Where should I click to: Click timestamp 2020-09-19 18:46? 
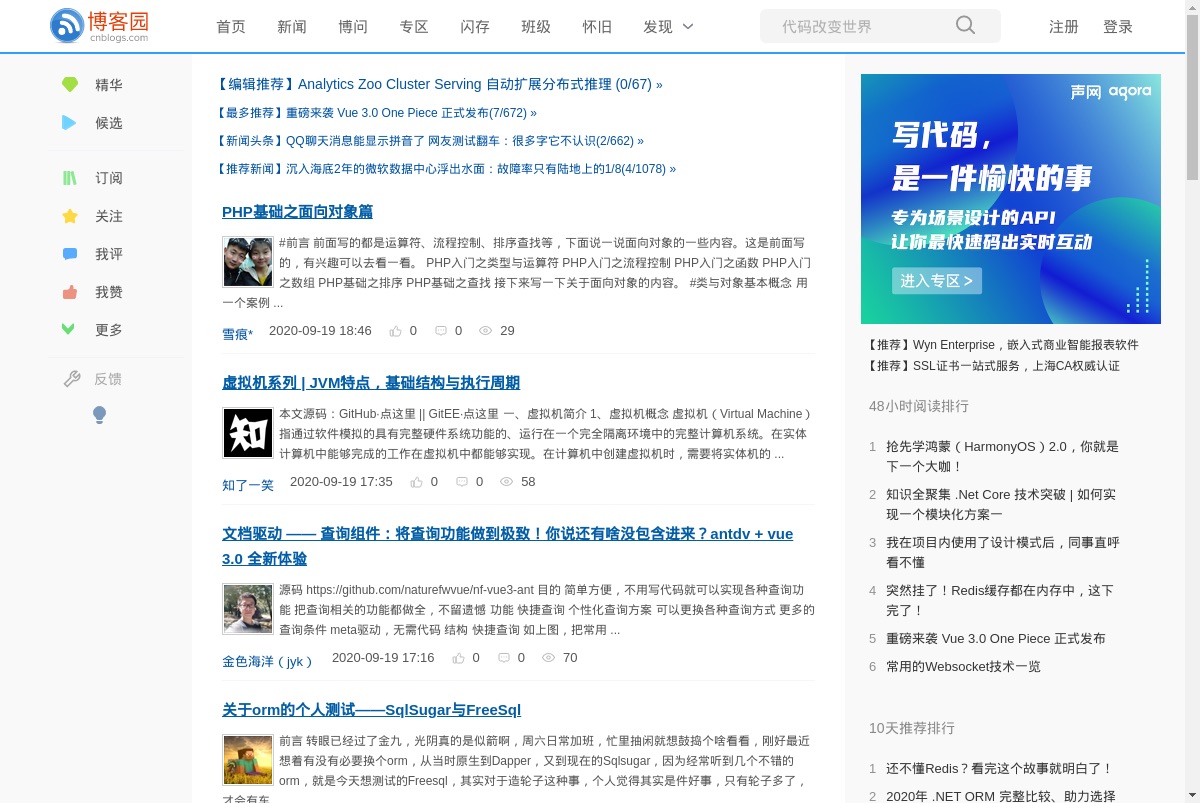pyautogui.click(x=320, y=330)
